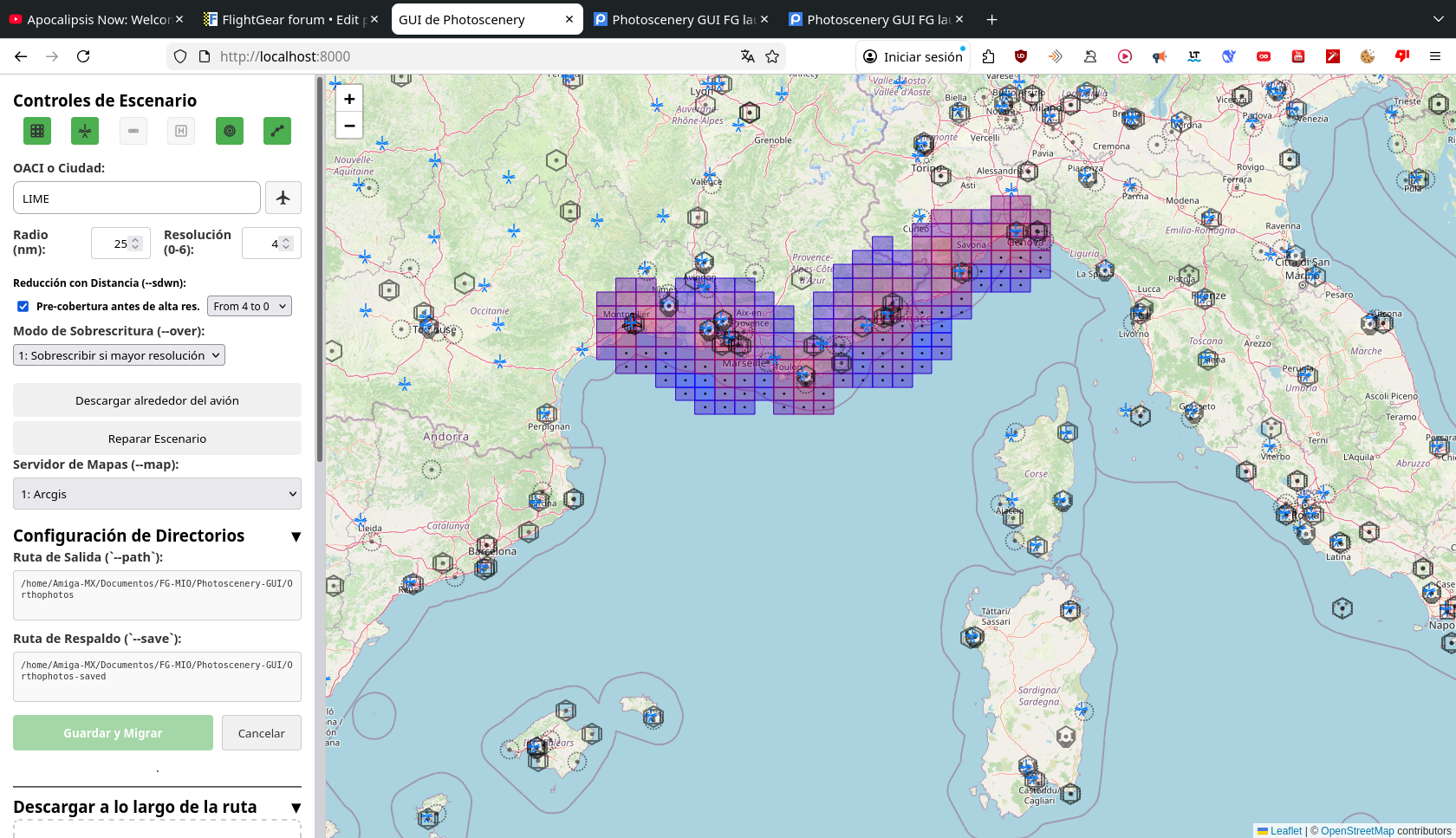Toggle the concentric circles range button

tap(230, 131)
